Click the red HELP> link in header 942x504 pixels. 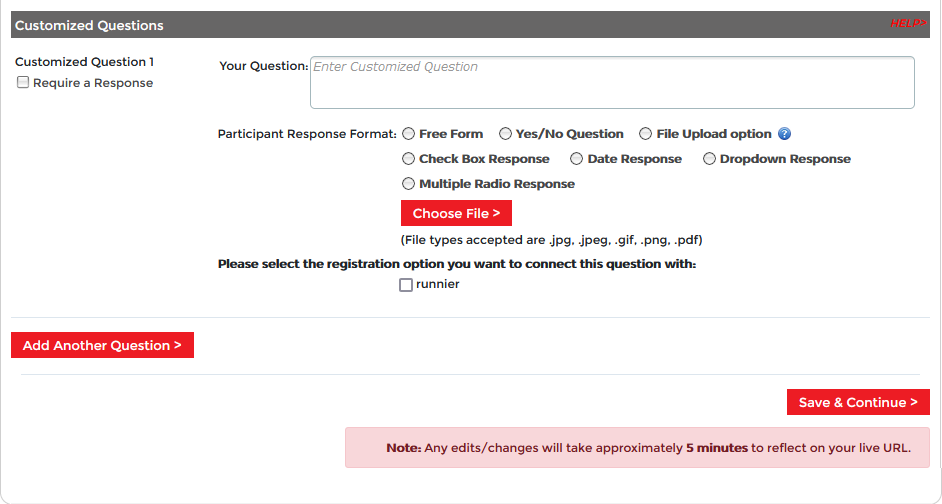pyautogui.click(x=907, y=24)
